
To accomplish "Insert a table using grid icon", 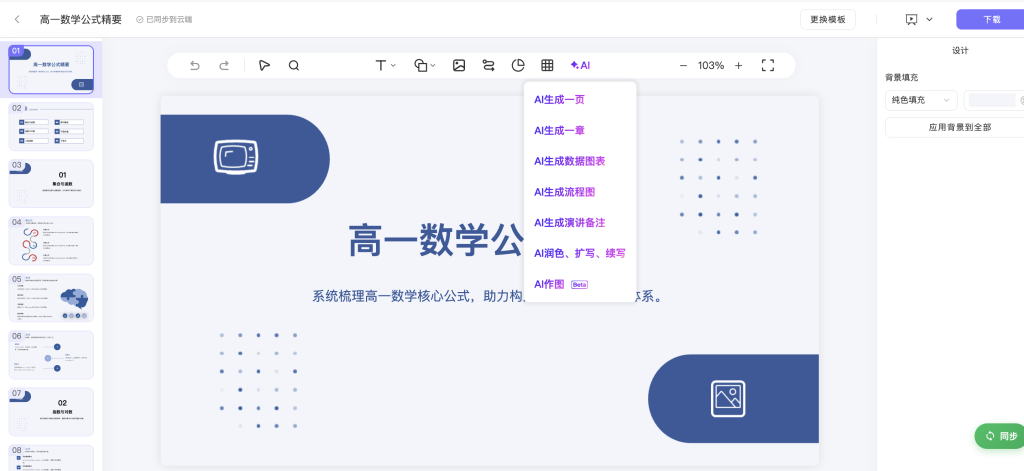I will (x=547, y=65).
